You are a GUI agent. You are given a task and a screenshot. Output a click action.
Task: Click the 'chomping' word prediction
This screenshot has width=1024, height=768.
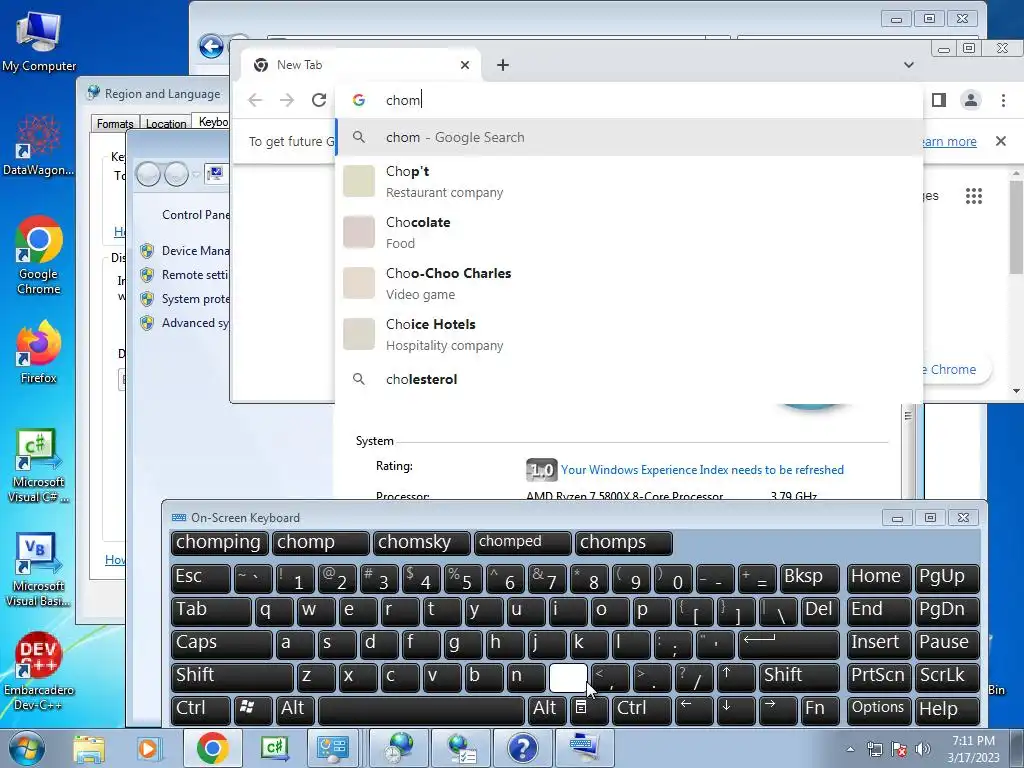(219, 543)
